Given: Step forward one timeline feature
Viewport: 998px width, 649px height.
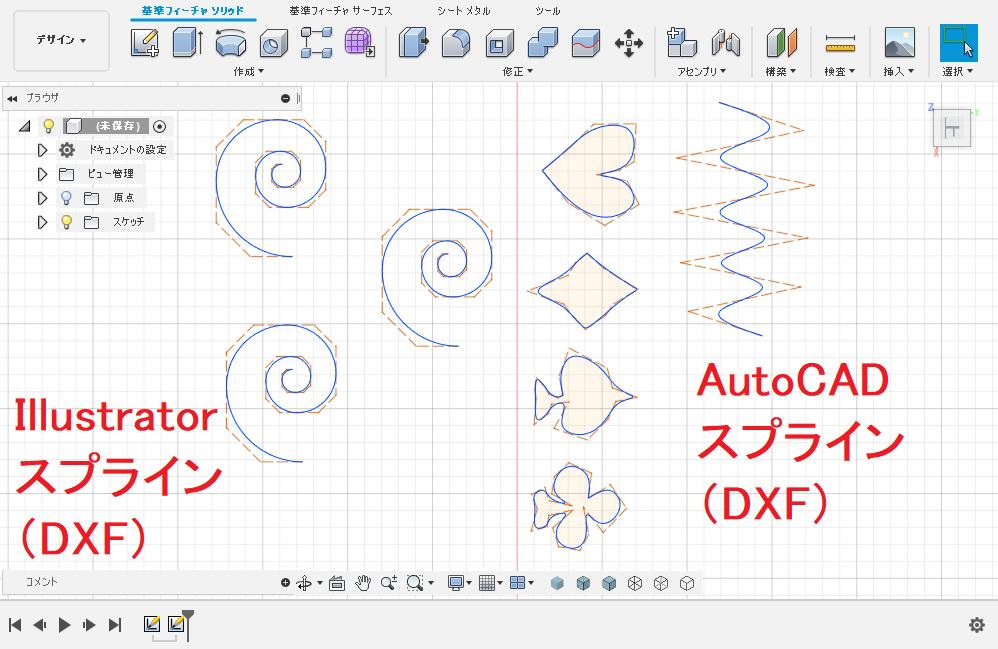Looking at the screenshot, I should pyautogui.click(x=89, y=625).
